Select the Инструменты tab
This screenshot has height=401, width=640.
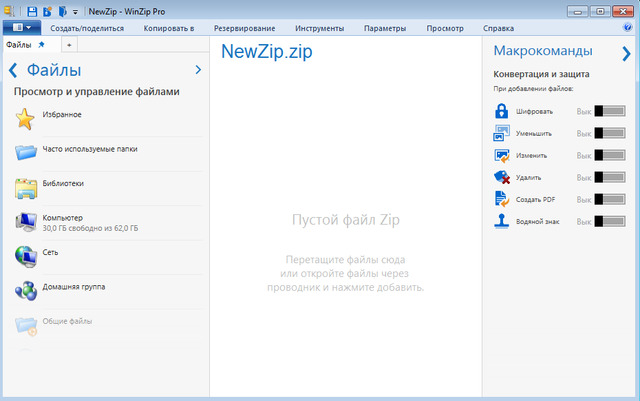pyautogui.click(x=320, y=28)
